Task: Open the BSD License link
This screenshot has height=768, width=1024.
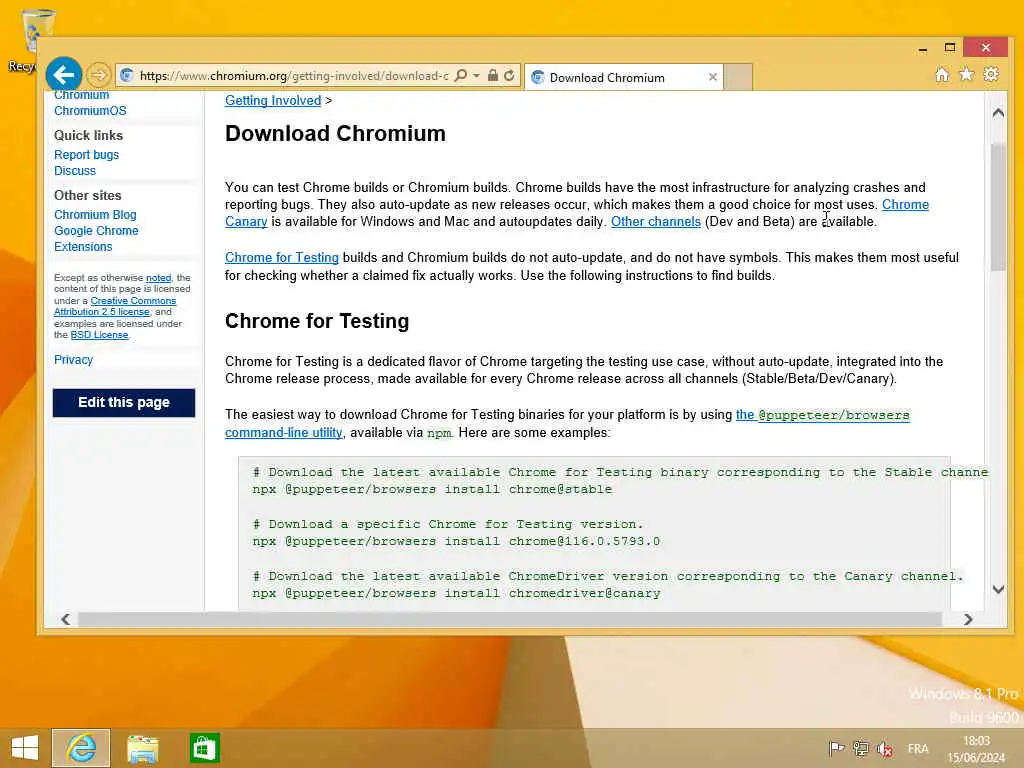Action: click(x=99, y=335)
